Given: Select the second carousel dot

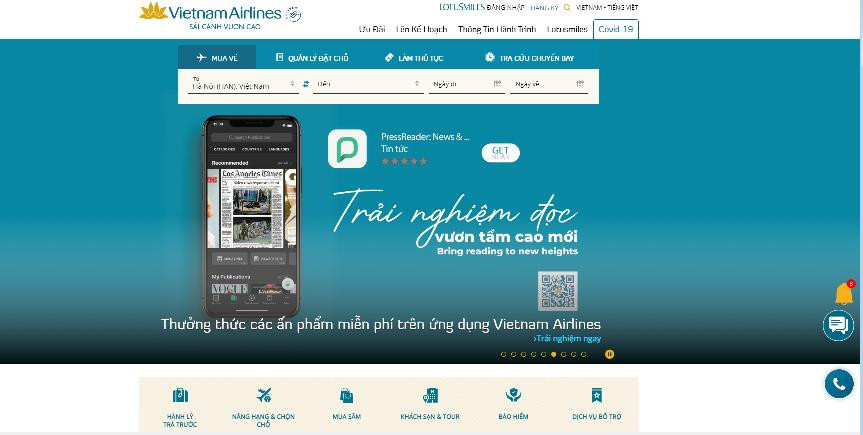Looking at the screenshot, I should [x=513, y=355].
